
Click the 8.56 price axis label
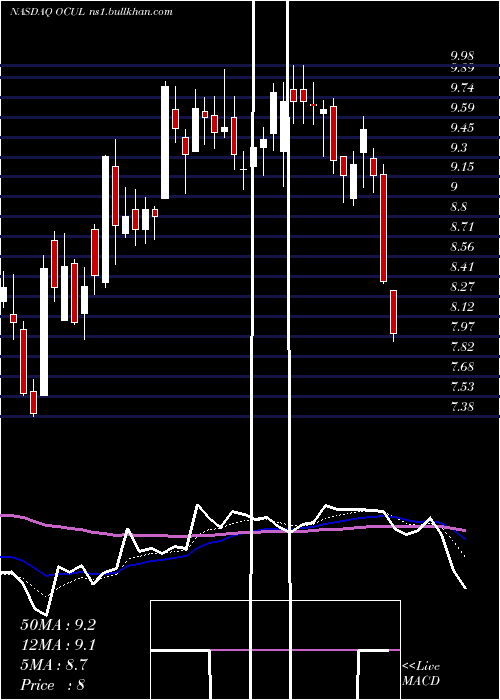[x=462, y=247]
